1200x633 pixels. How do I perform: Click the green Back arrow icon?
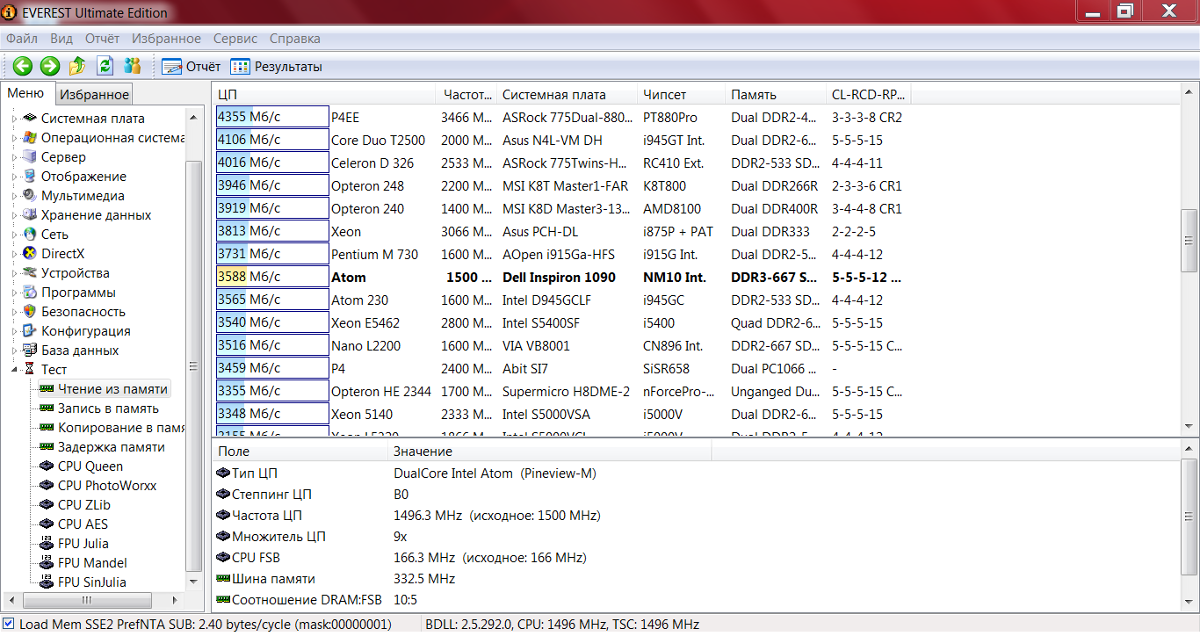(x=22, y=66)
